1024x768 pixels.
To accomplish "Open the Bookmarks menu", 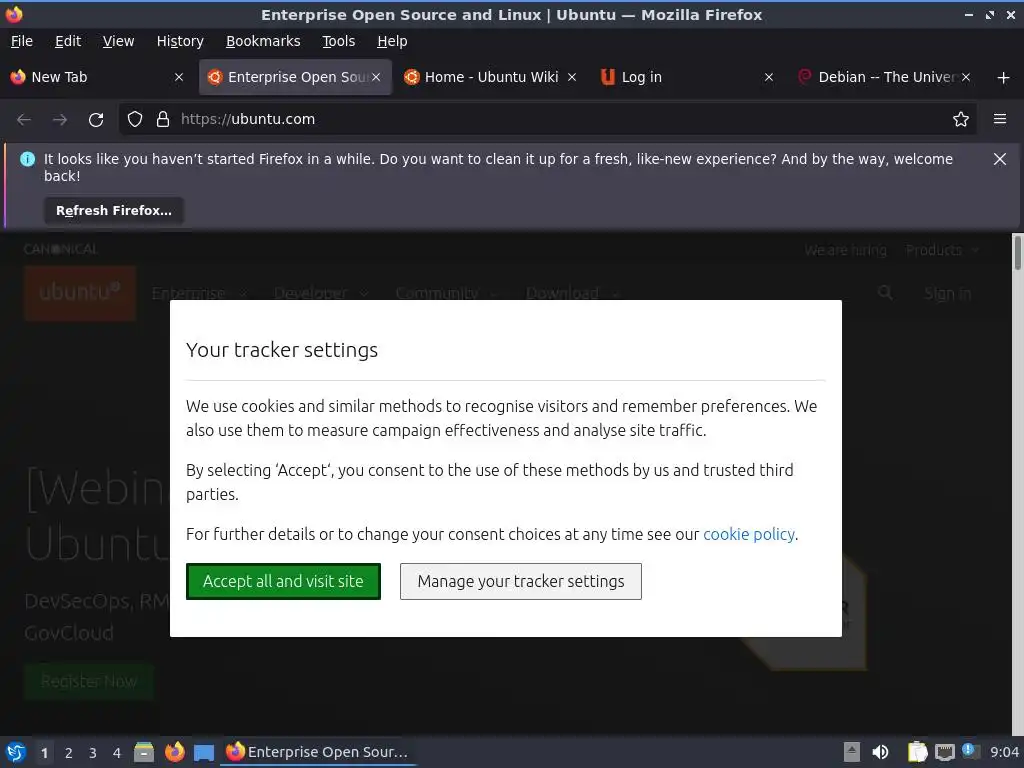I will pyautogui.click(x=263, y=41).
